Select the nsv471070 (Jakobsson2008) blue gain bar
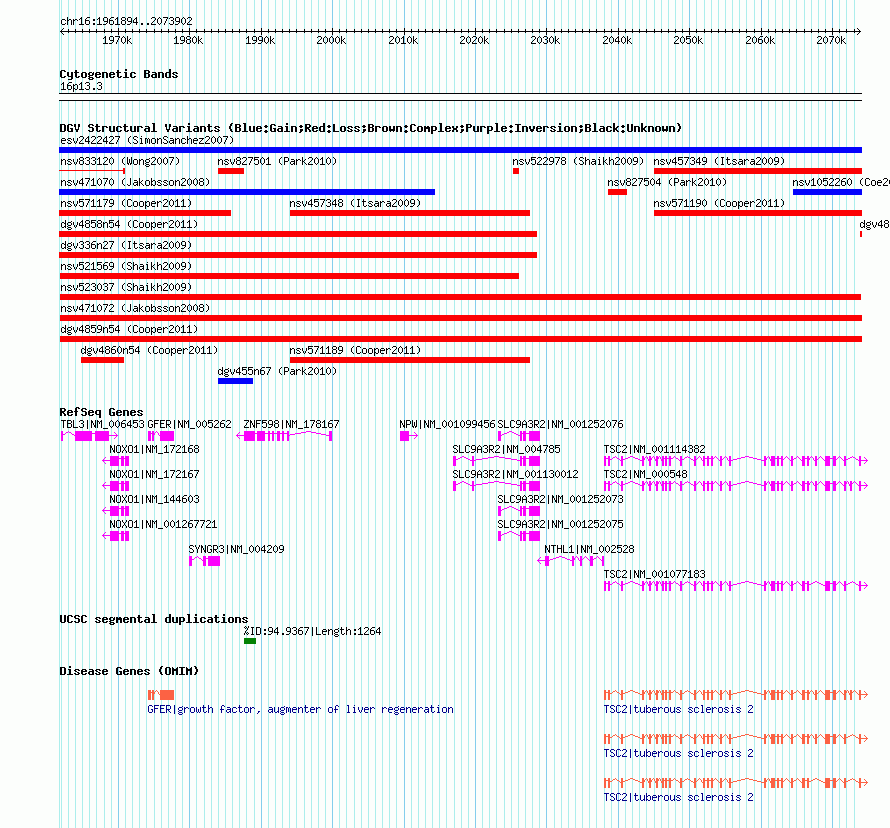The image size is (890, 828). click(x=247, y=192)
